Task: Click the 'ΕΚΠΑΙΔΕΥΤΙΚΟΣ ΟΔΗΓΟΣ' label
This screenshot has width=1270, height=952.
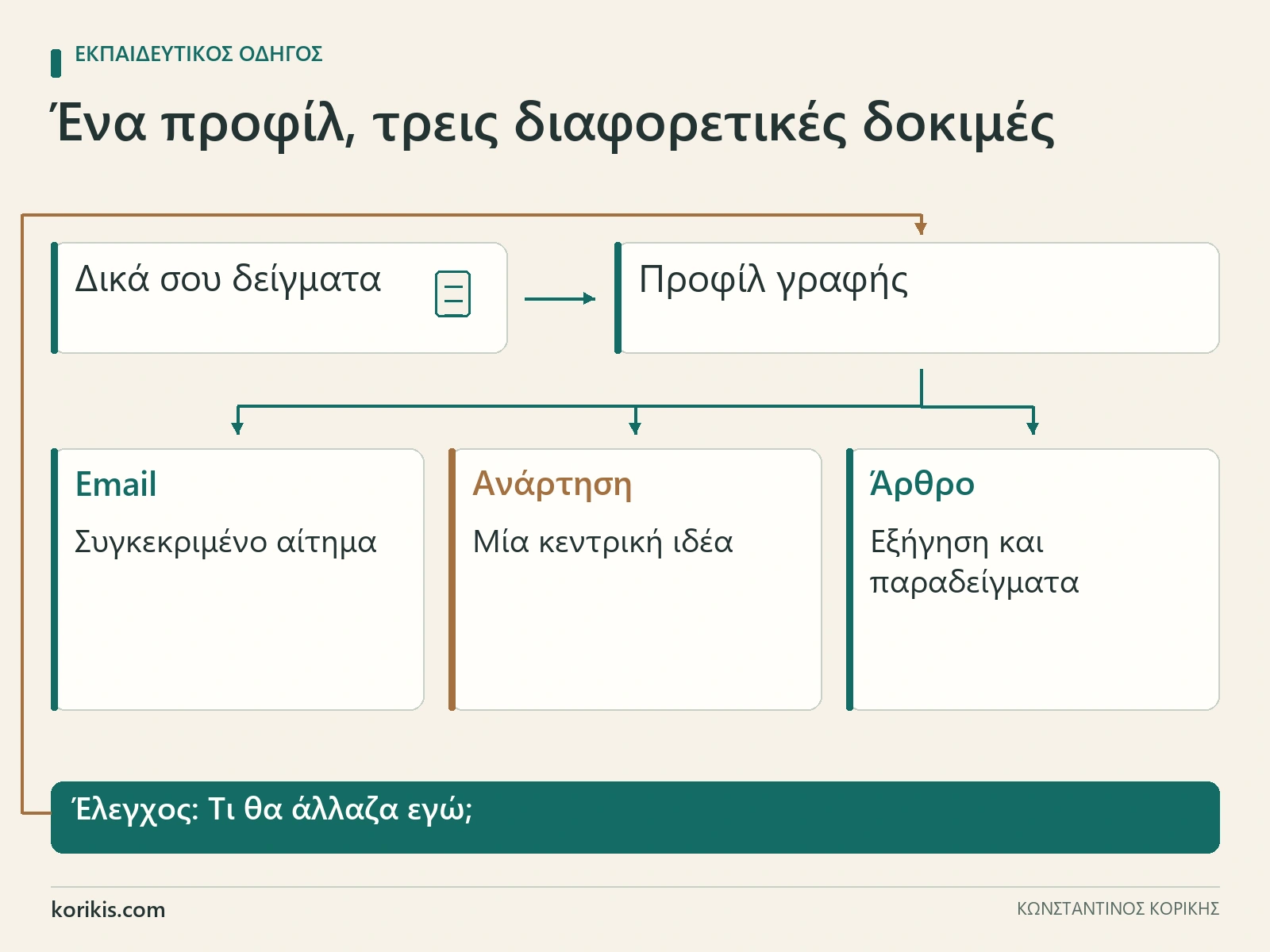Action: (198, 54)
